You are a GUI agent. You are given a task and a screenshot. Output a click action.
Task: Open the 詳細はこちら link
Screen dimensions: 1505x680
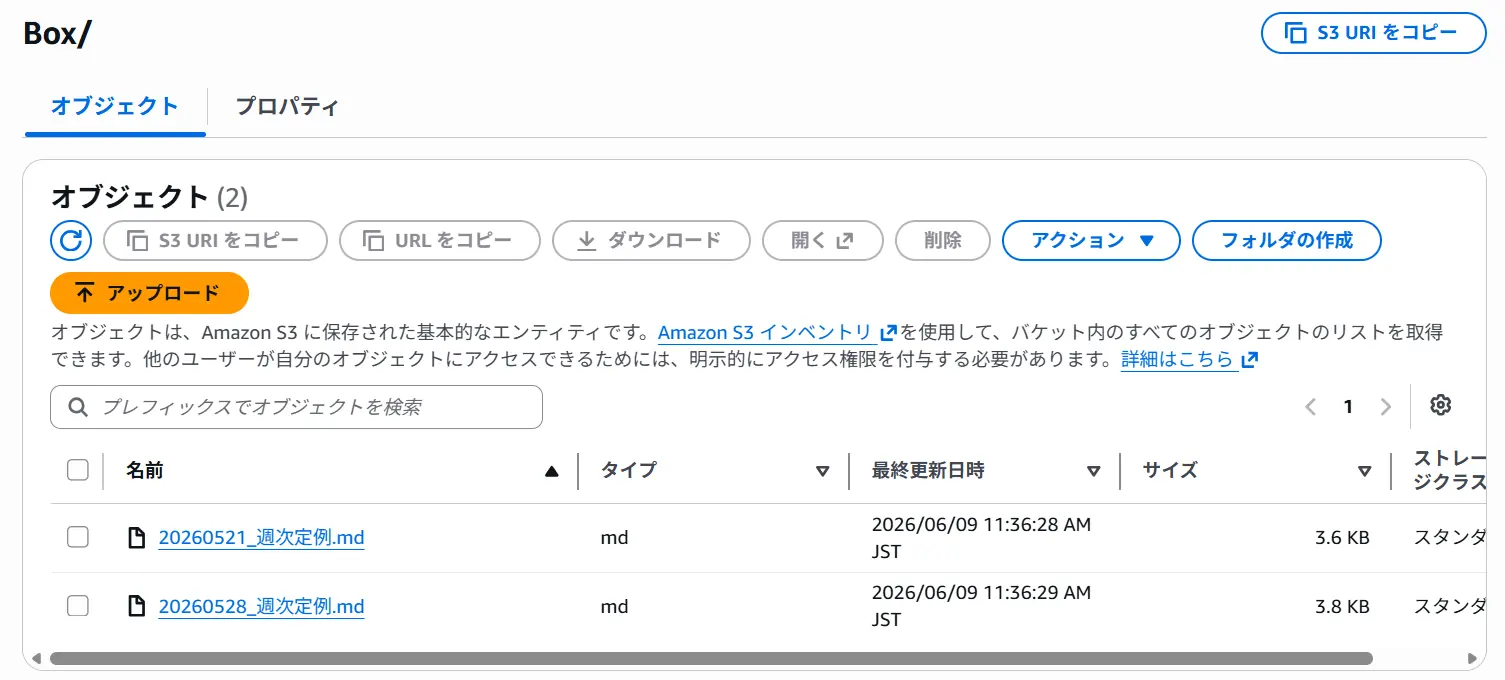(x=1177, y=360)
